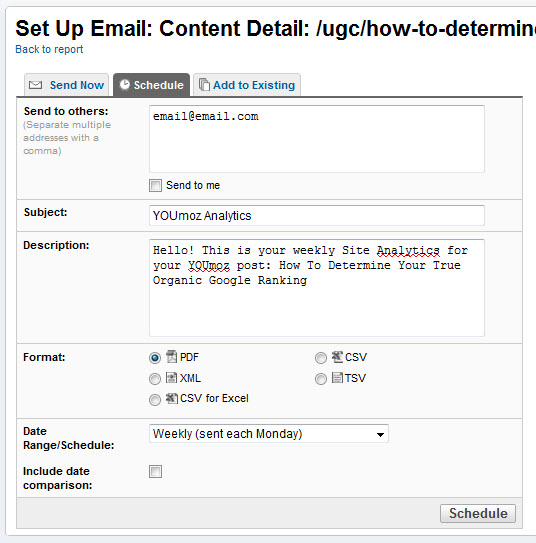Click the pages icon on Add to Existing
The width and height of the screenshot is (536, 543).
(204, 84)
